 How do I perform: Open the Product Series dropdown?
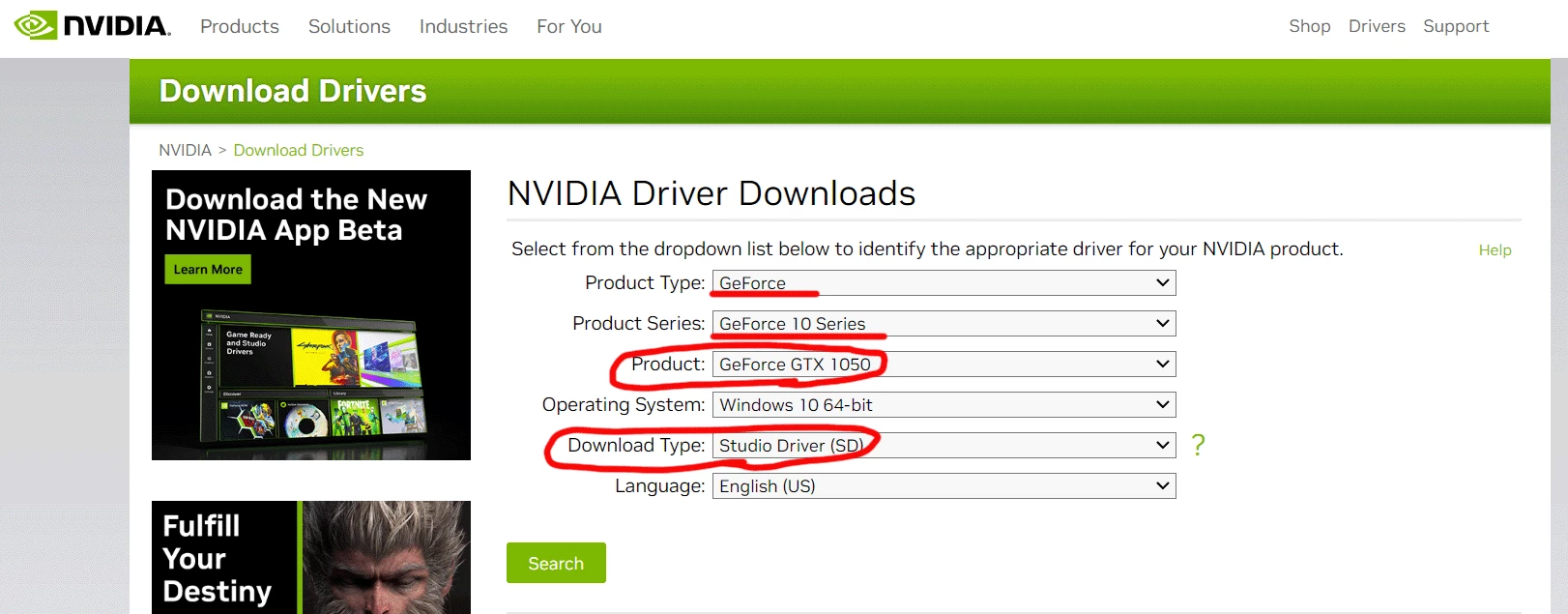point(944,324)
